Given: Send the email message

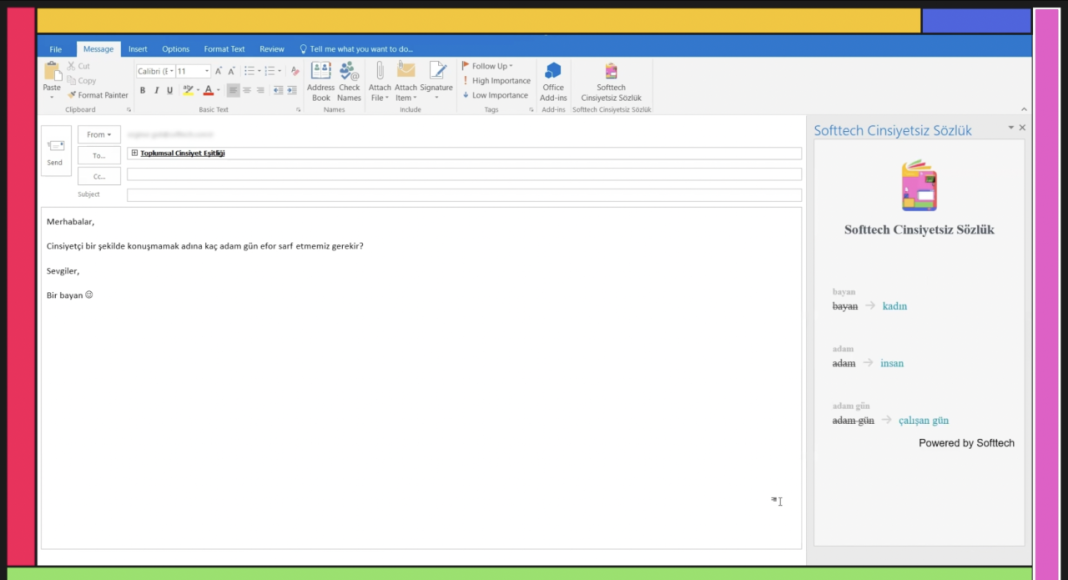Looking at the screenshot, I should pyautogui.click(x=55, y=151).
